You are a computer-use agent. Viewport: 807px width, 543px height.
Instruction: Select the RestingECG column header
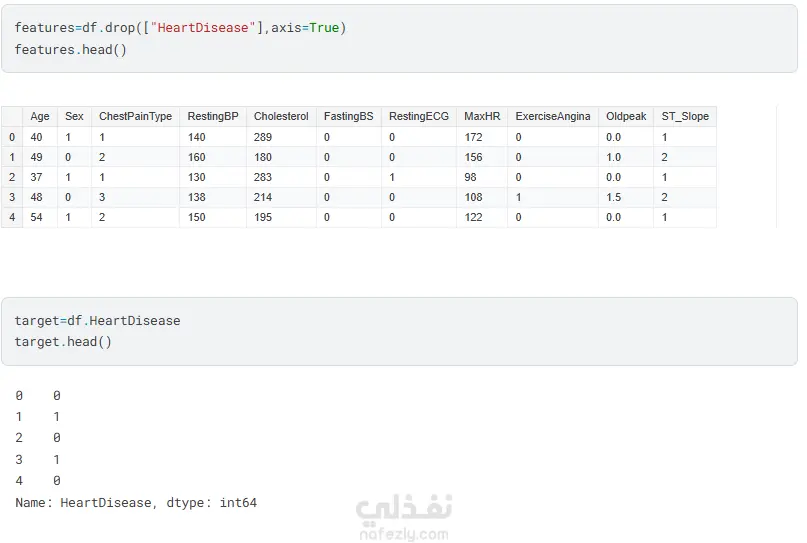[419, 116]
